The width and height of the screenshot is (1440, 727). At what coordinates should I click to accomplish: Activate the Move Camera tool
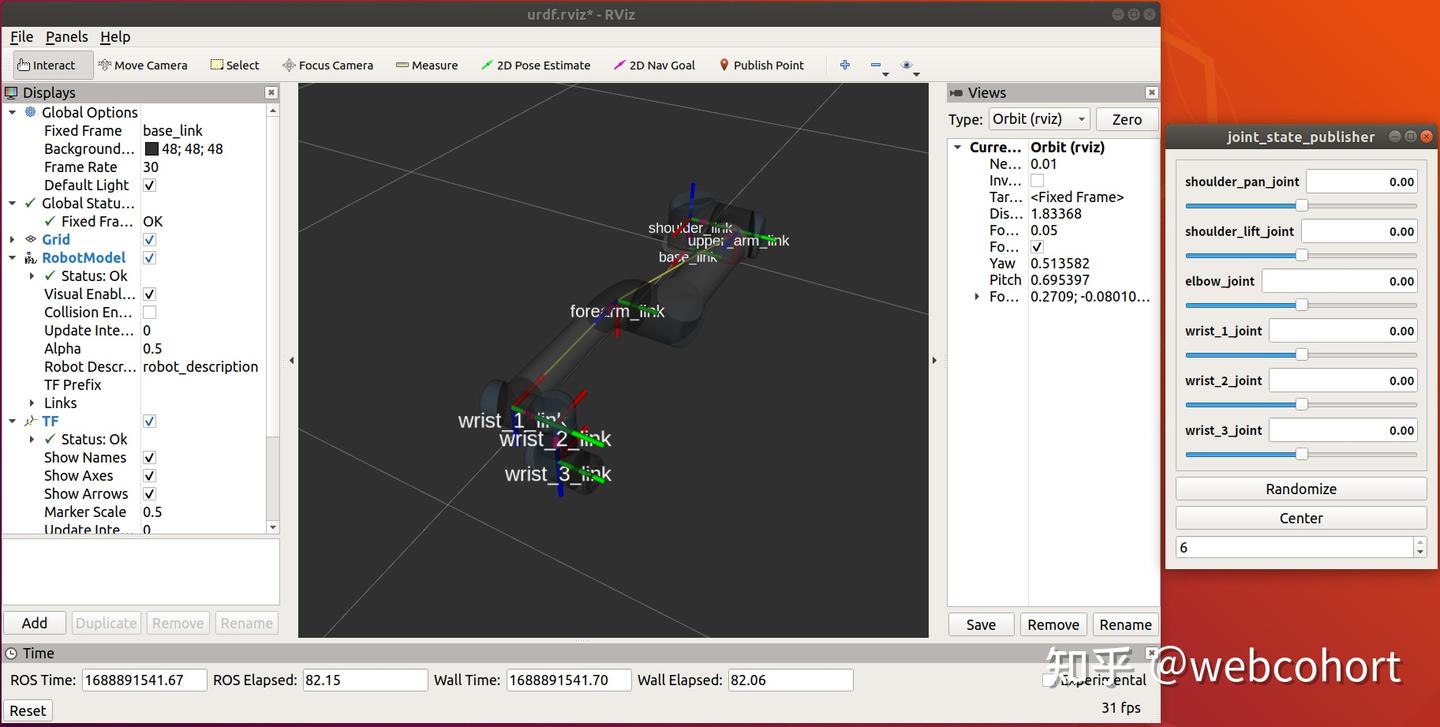point(143,65)
